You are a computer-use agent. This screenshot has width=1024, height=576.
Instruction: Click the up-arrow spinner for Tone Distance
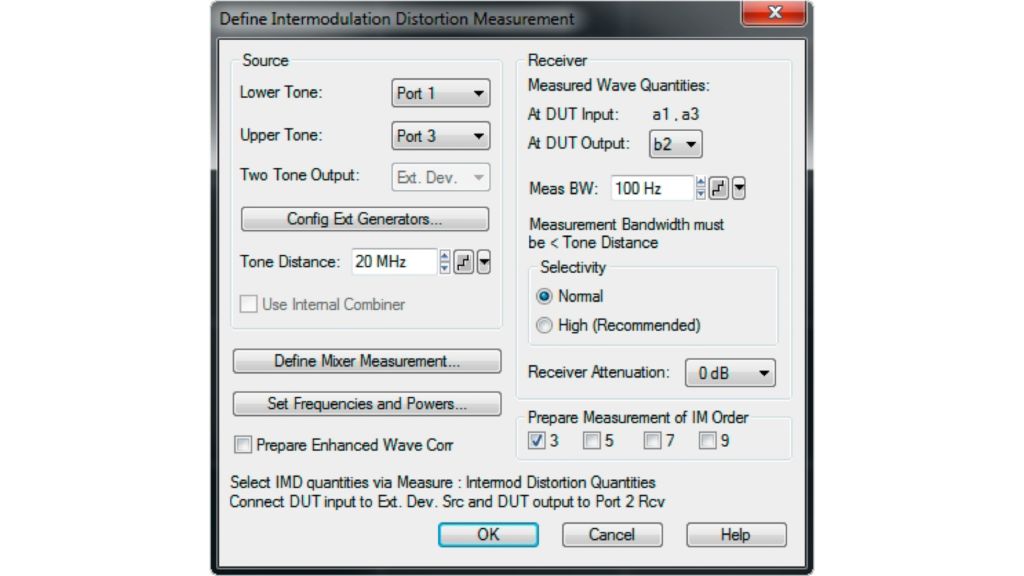[x=445, y=255]
